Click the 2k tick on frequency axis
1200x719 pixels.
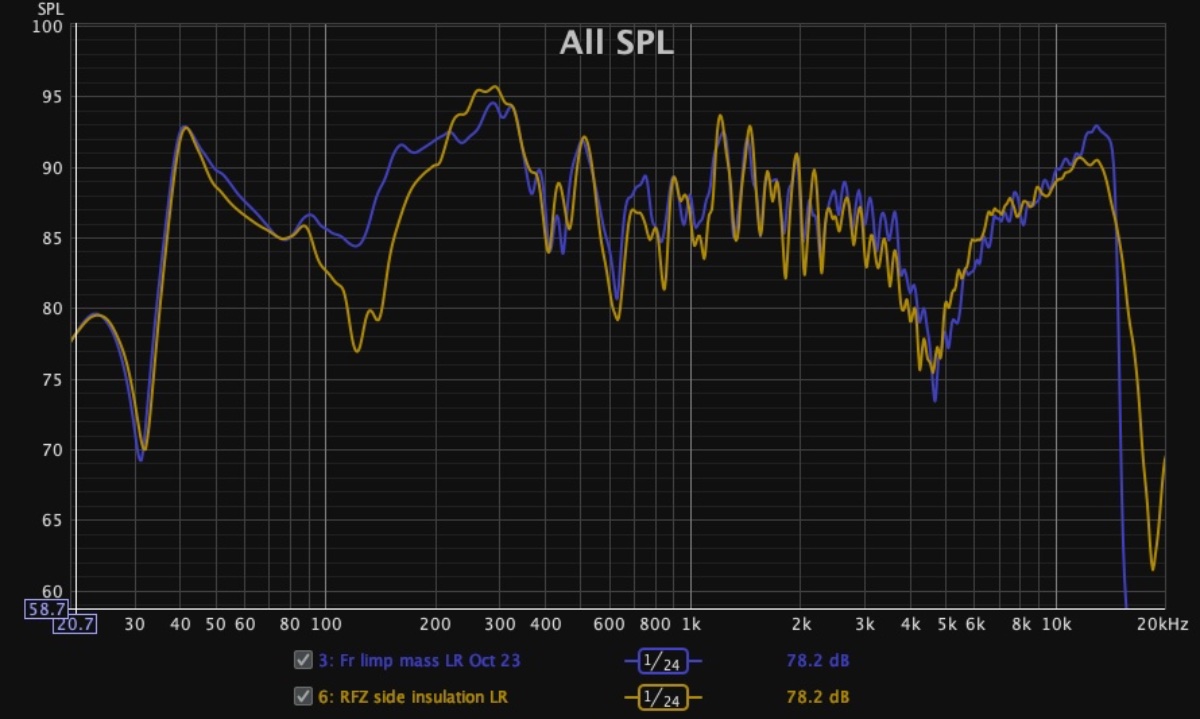(x=800, y=625)
